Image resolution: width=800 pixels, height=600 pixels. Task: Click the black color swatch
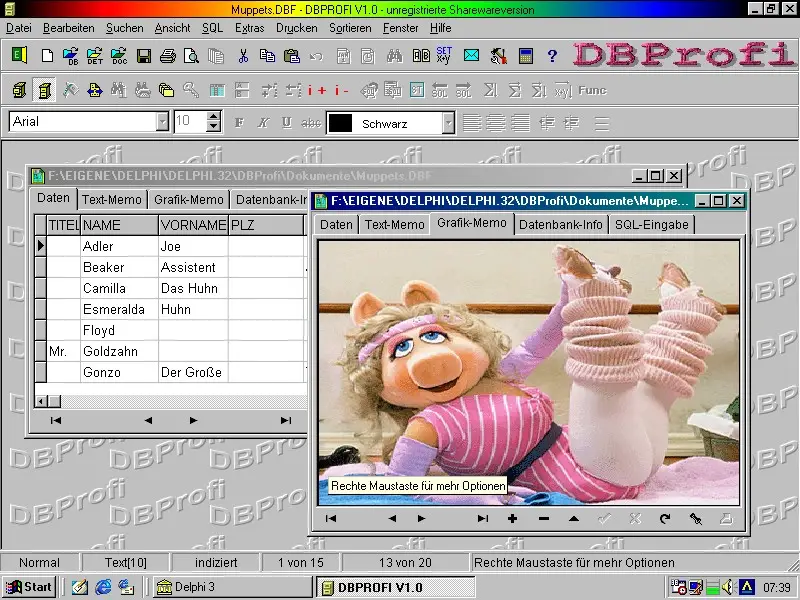click(x=340, y=123)
